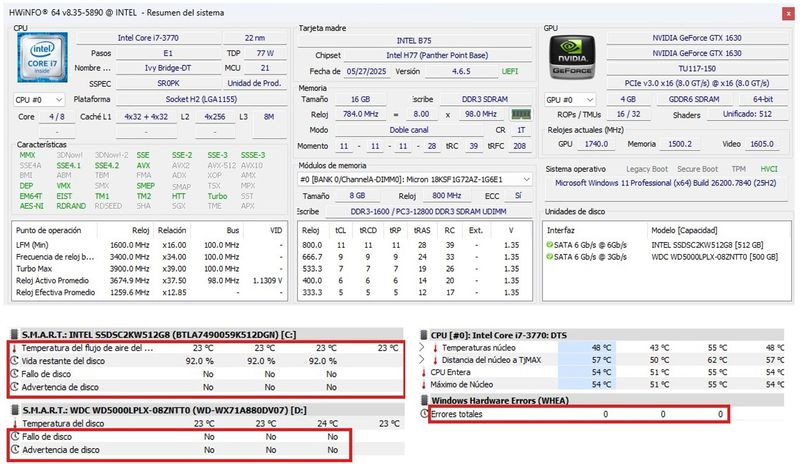800x464 pixels.
Task: Open the memory module selection dropdown
Action: point(415,180)
